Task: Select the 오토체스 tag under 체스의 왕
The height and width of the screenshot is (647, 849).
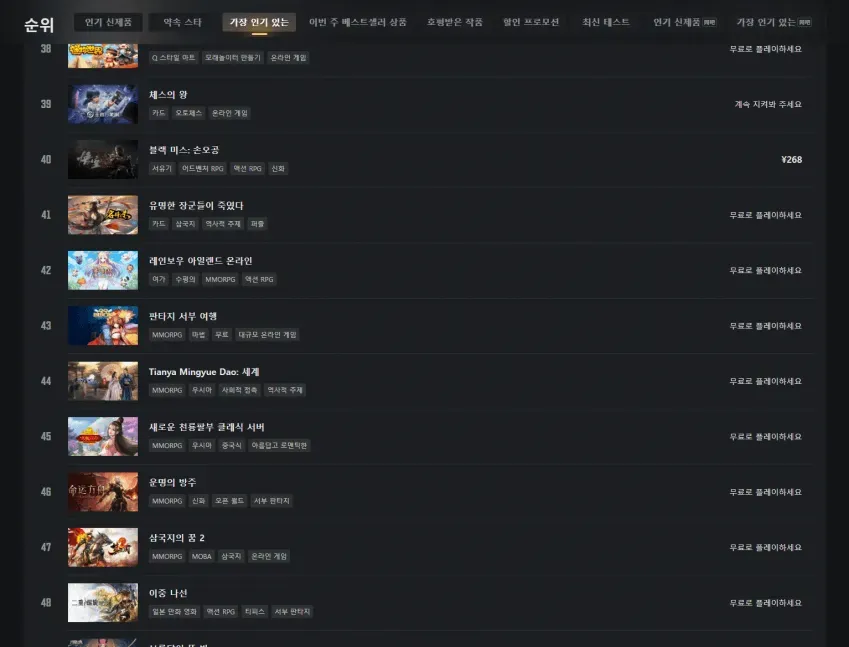Action: (188, 113)
